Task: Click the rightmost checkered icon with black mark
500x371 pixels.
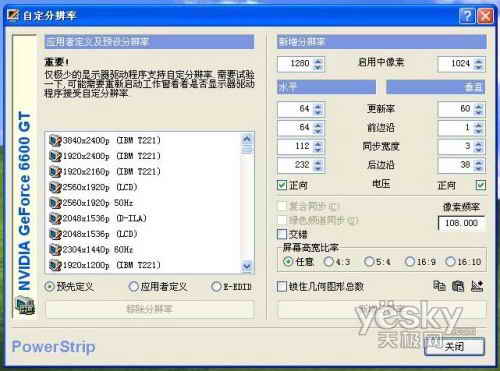Action: [477, 286]
